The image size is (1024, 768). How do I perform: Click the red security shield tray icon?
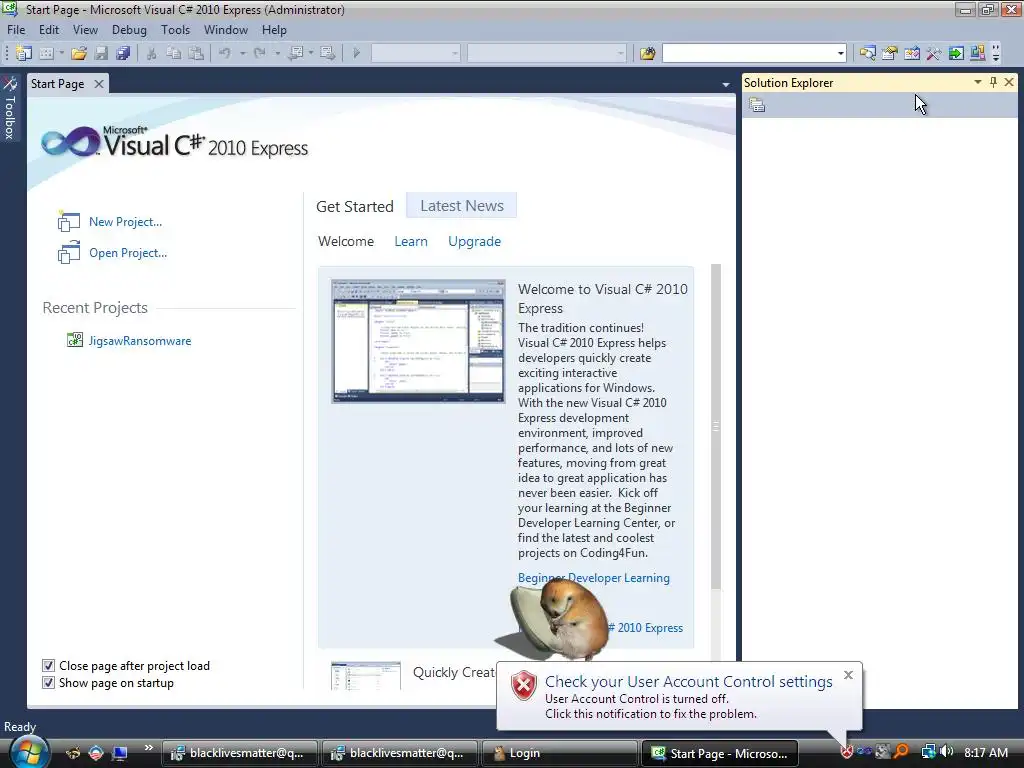point(847,752)
